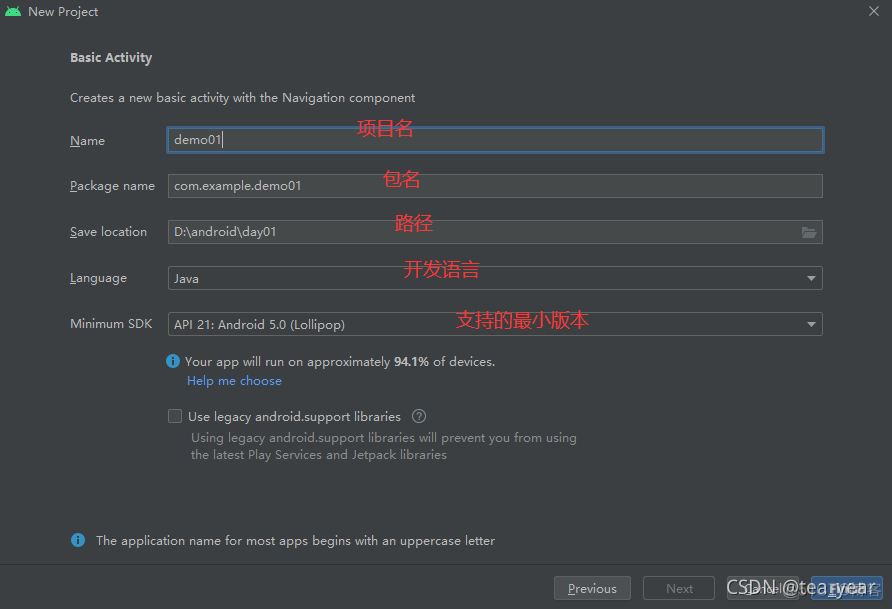Click the 'Using legacy android.support libraries' note

click(383, 446)
